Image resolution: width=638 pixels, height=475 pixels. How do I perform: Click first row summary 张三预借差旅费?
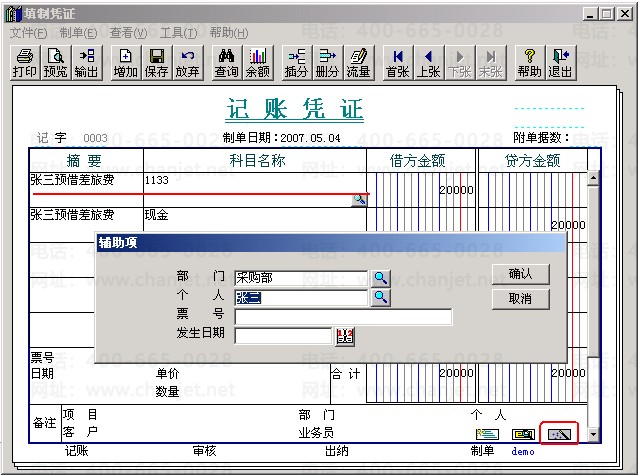point(72,180)
